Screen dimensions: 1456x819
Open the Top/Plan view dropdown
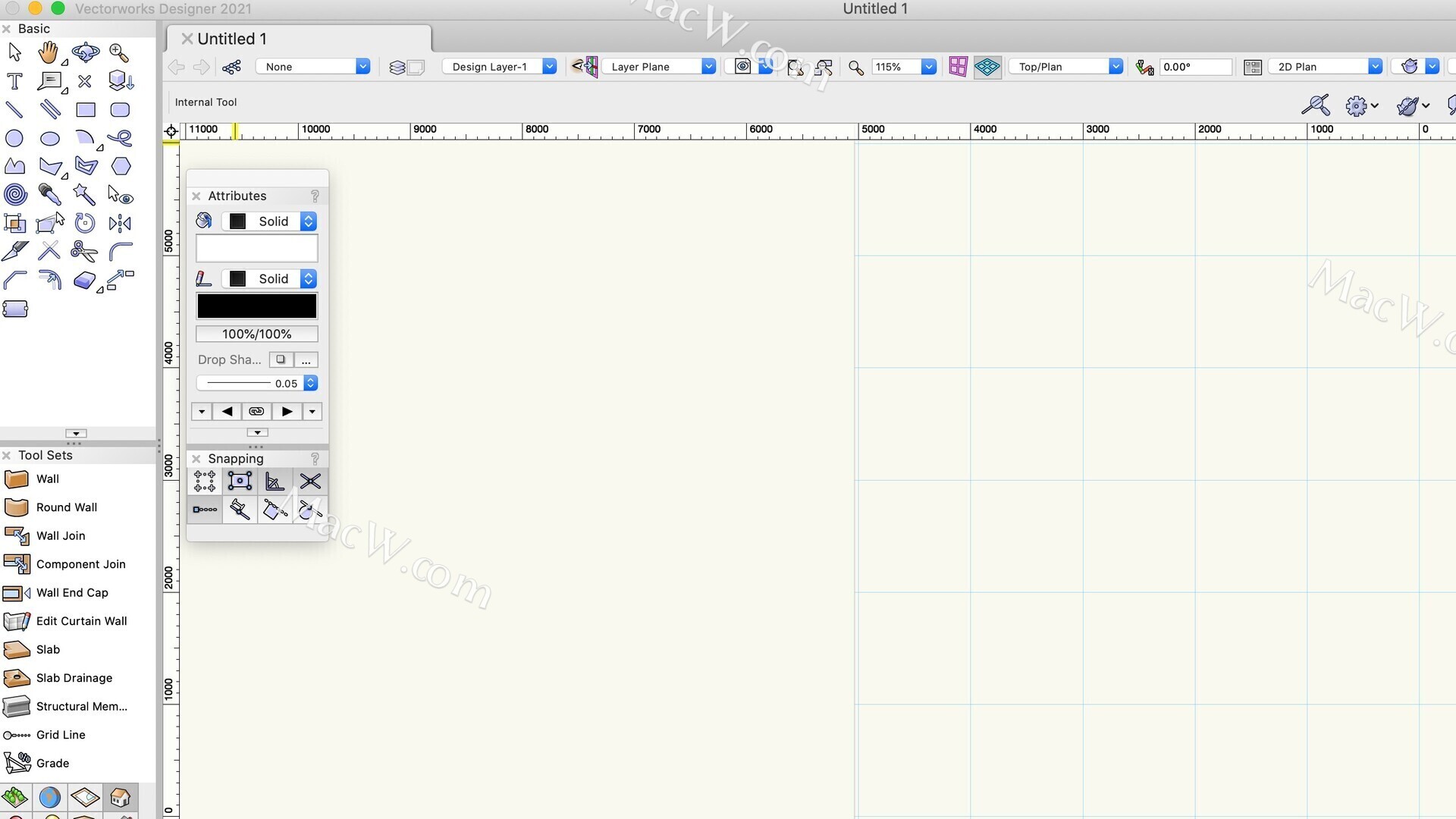(1066, 67)
